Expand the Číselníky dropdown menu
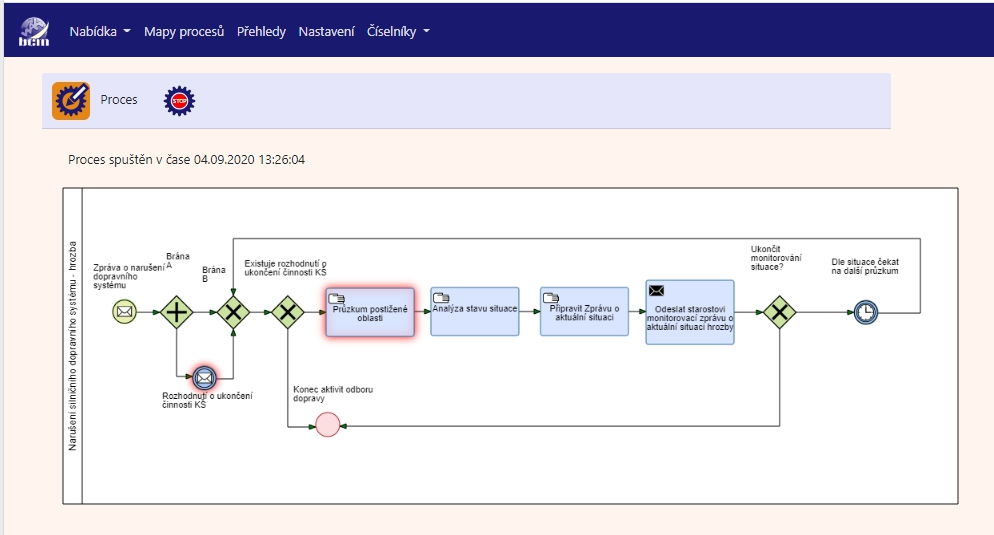The height and width of the screenshot is (535, 994). [398, 32]
